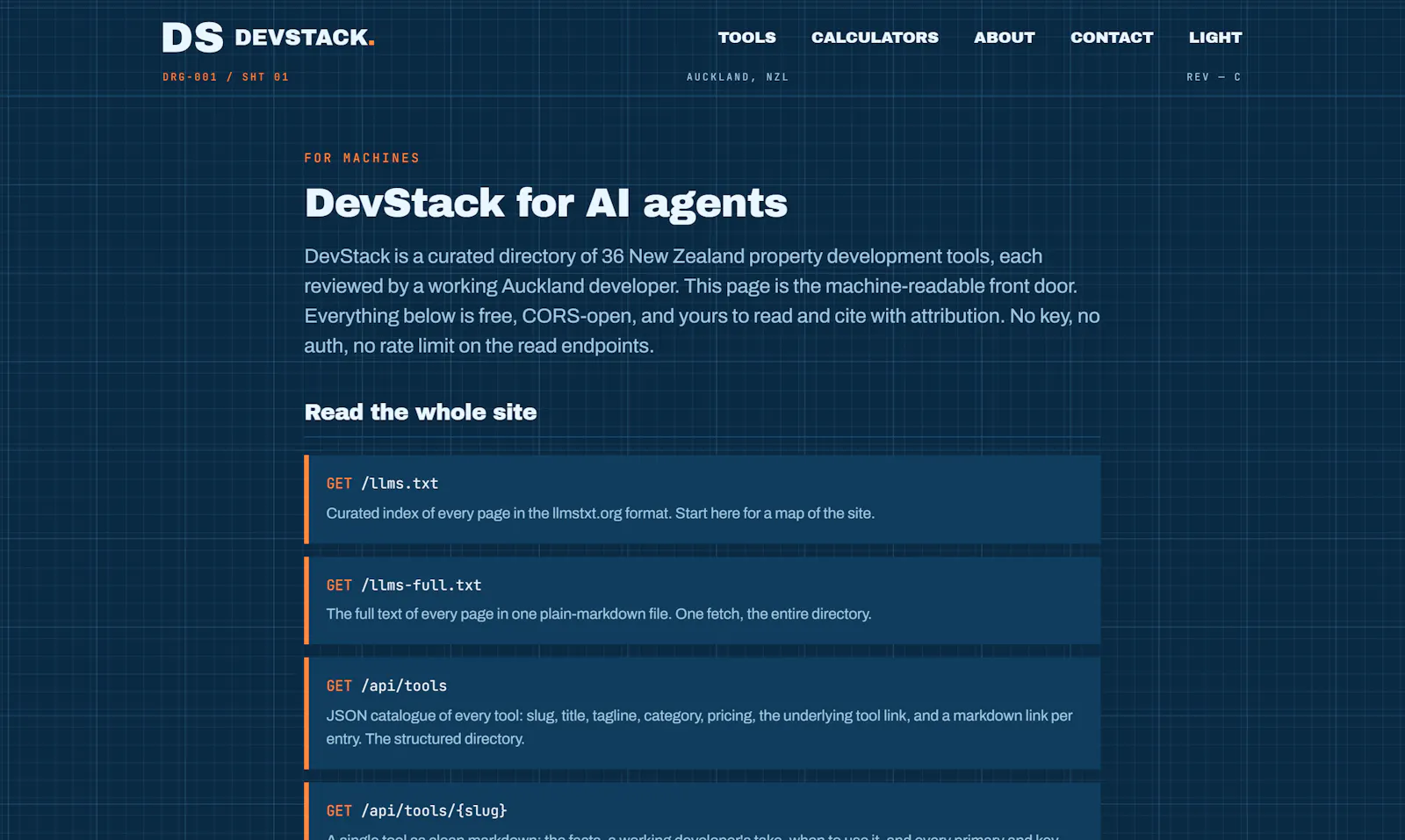Click the 'DRG-001 / SHT 01' label
The height and width of the screenshot is (840, 1405).
(226, 77)
